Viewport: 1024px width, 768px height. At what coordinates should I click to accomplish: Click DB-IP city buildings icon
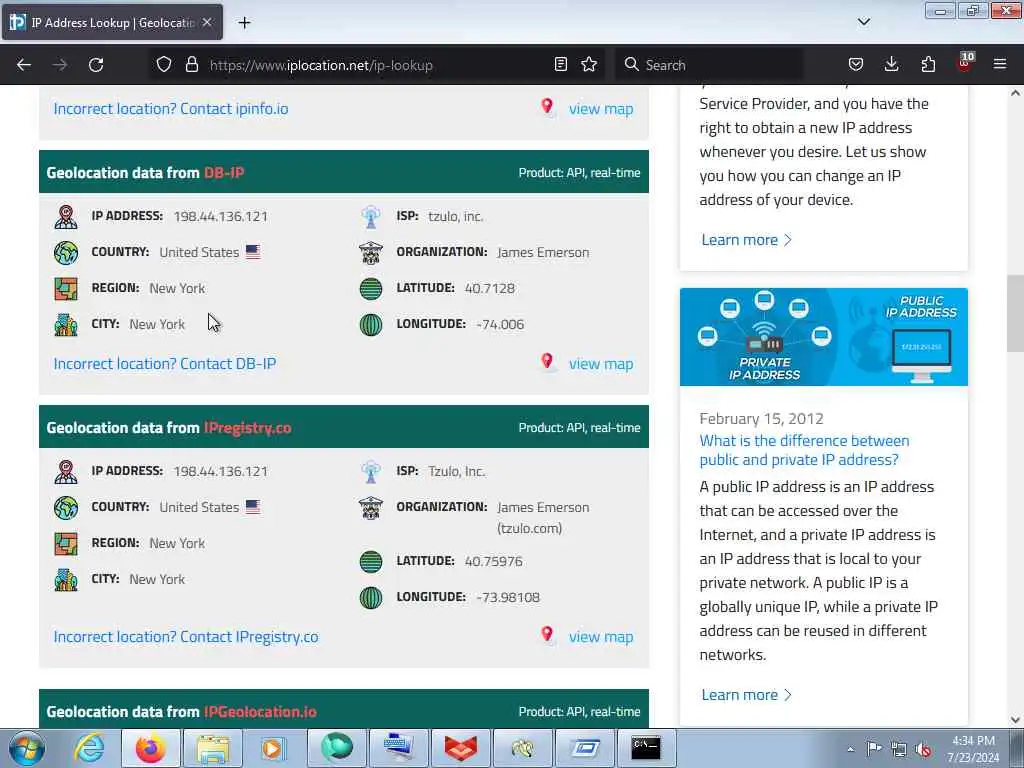click(x=66, y=325)
